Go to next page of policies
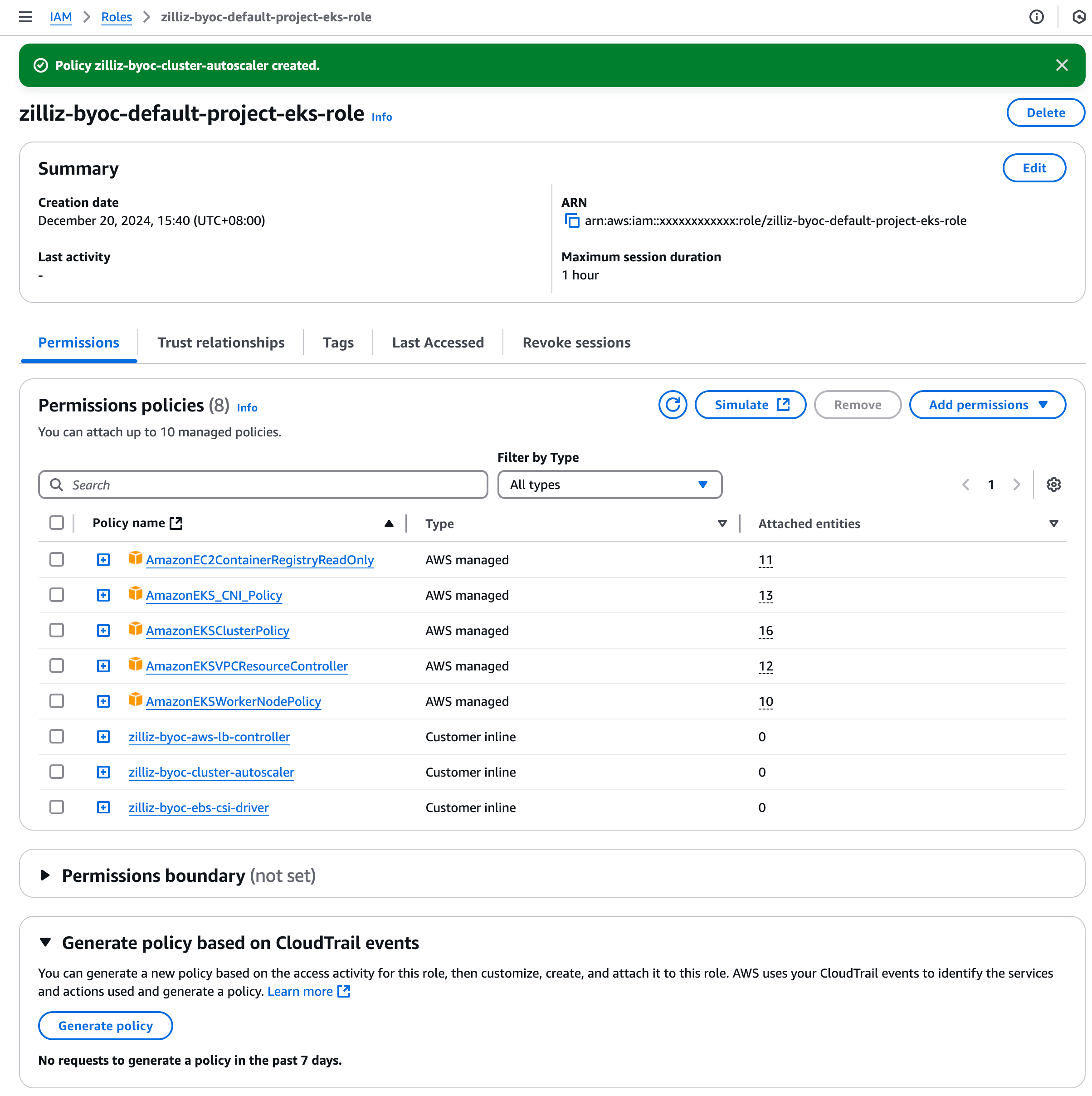The width and height of the screenshot is (1092, 1096). [1016, 484]
